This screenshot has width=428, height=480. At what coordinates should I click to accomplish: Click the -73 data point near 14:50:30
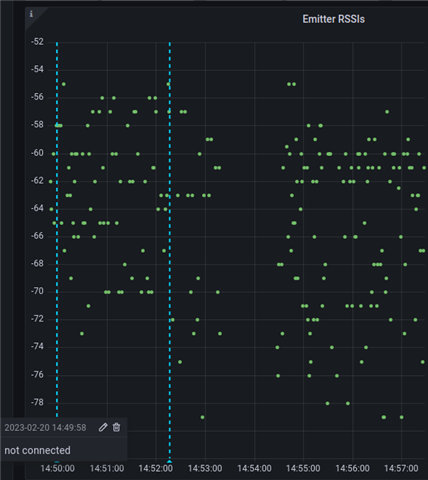tap(82, 333)
